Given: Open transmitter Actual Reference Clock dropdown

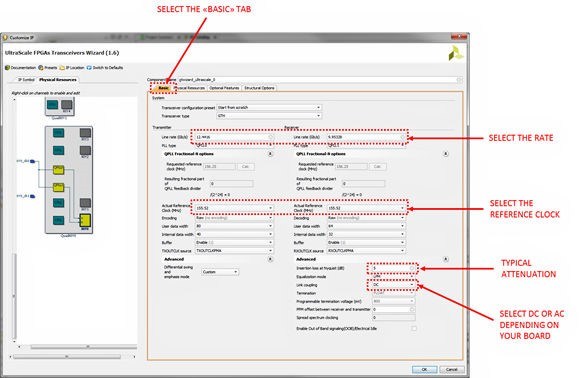Looking at the screenshot, I should coord(234,208).
